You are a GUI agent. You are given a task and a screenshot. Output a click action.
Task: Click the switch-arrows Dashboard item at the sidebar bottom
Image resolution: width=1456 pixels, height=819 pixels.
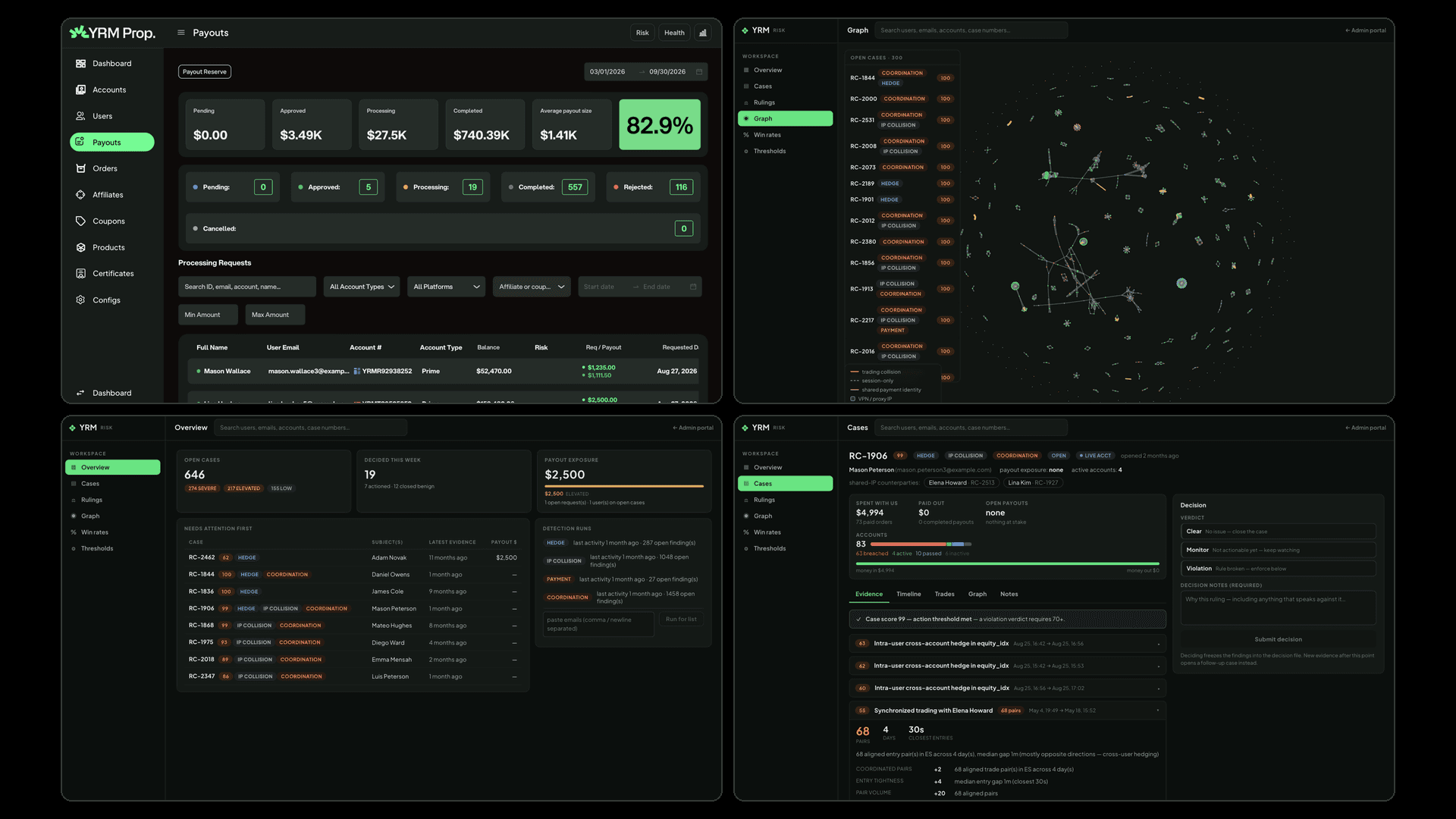pos(104,393)
